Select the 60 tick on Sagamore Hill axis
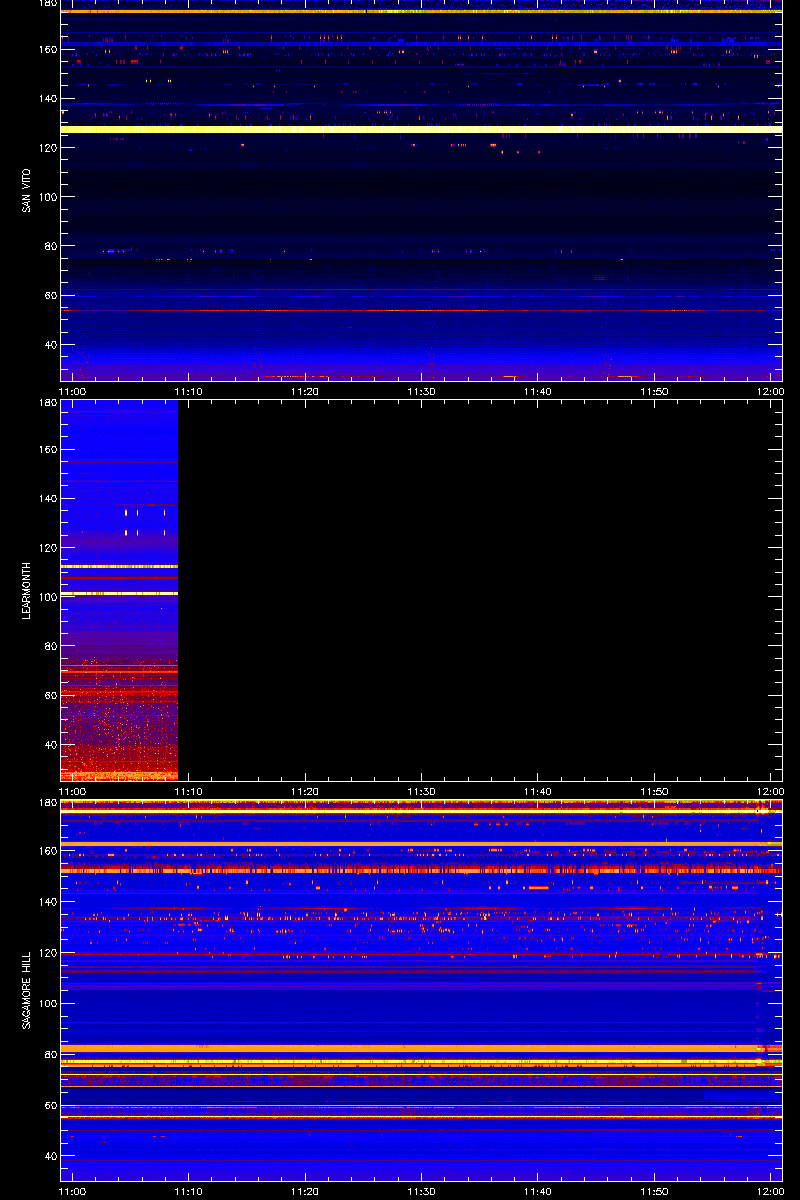Screen dimensions: 800x1200 coord(49,1105)
